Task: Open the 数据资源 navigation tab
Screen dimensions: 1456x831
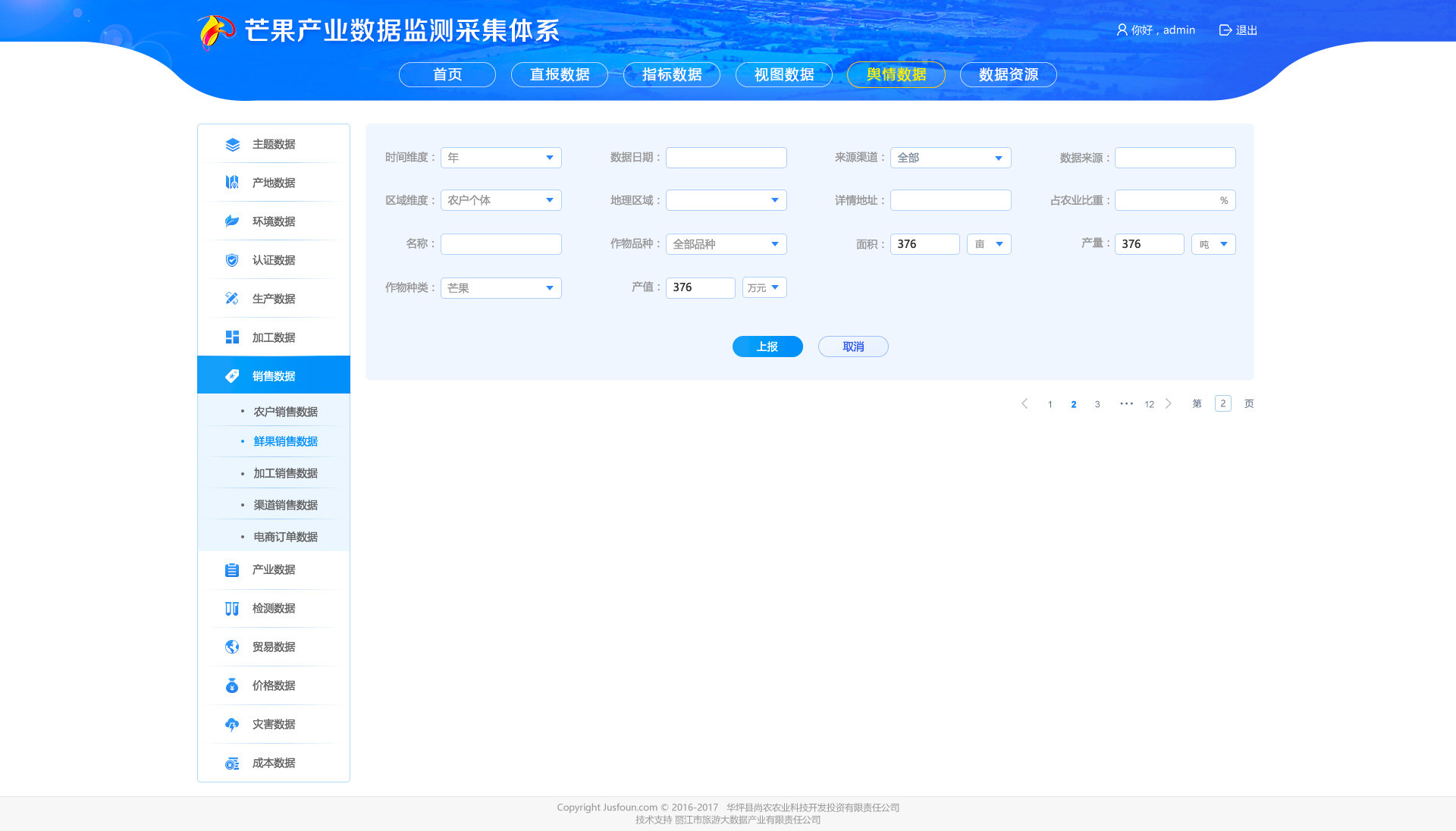Action: (1008, 74)
